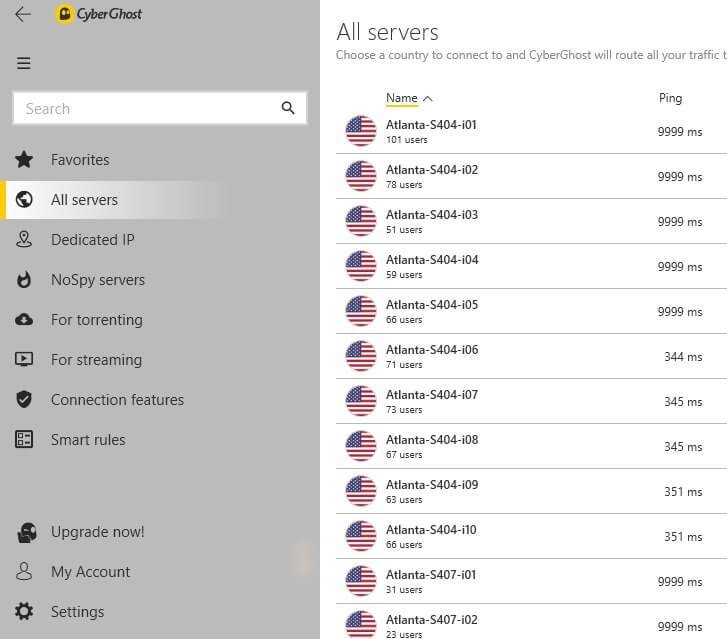Click the Connection features shield icon

(24, 399)
